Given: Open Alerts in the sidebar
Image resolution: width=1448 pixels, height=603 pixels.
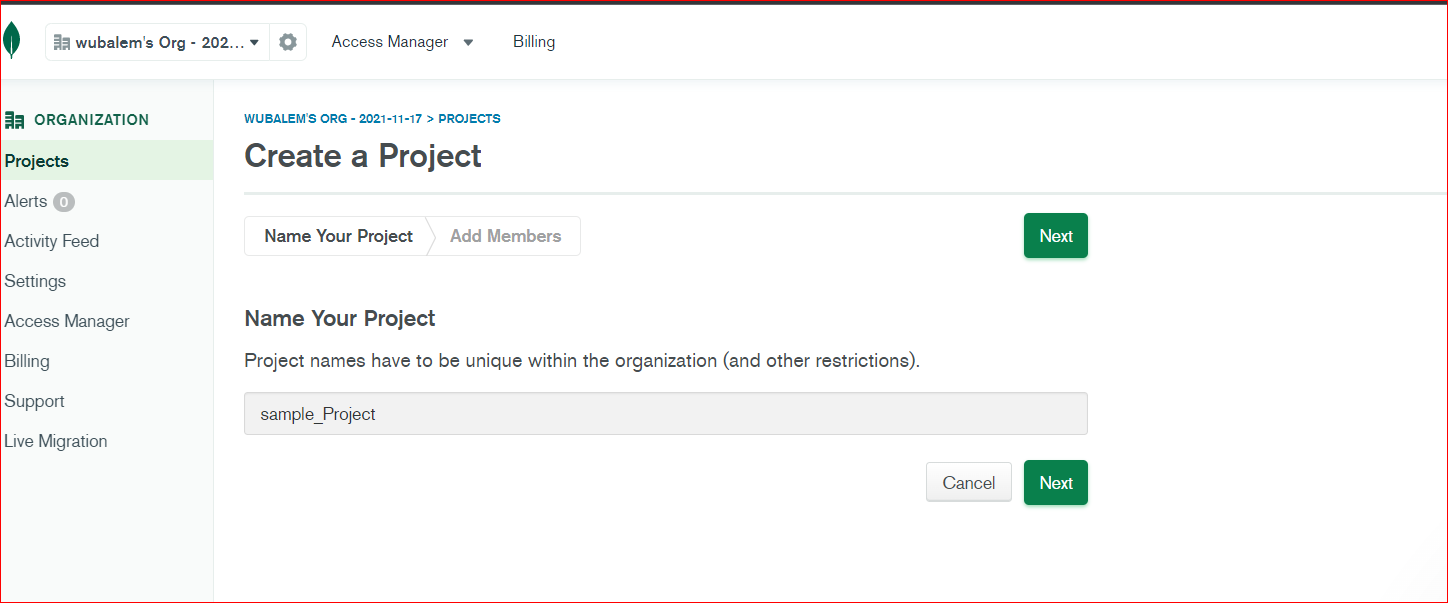Looking at the screenshot, I should (x=26, y=201).
